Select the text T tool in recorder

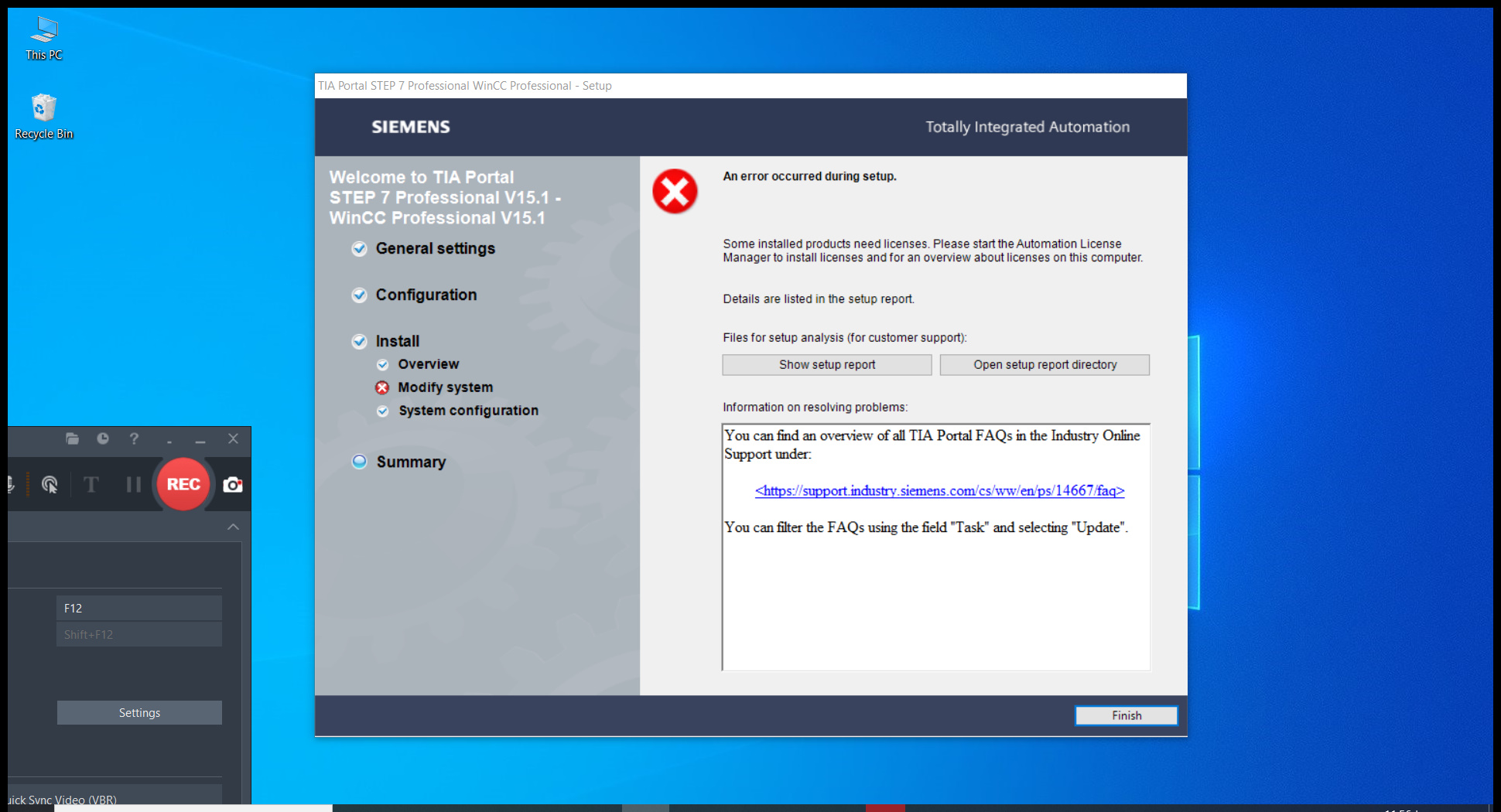[91, 485]
